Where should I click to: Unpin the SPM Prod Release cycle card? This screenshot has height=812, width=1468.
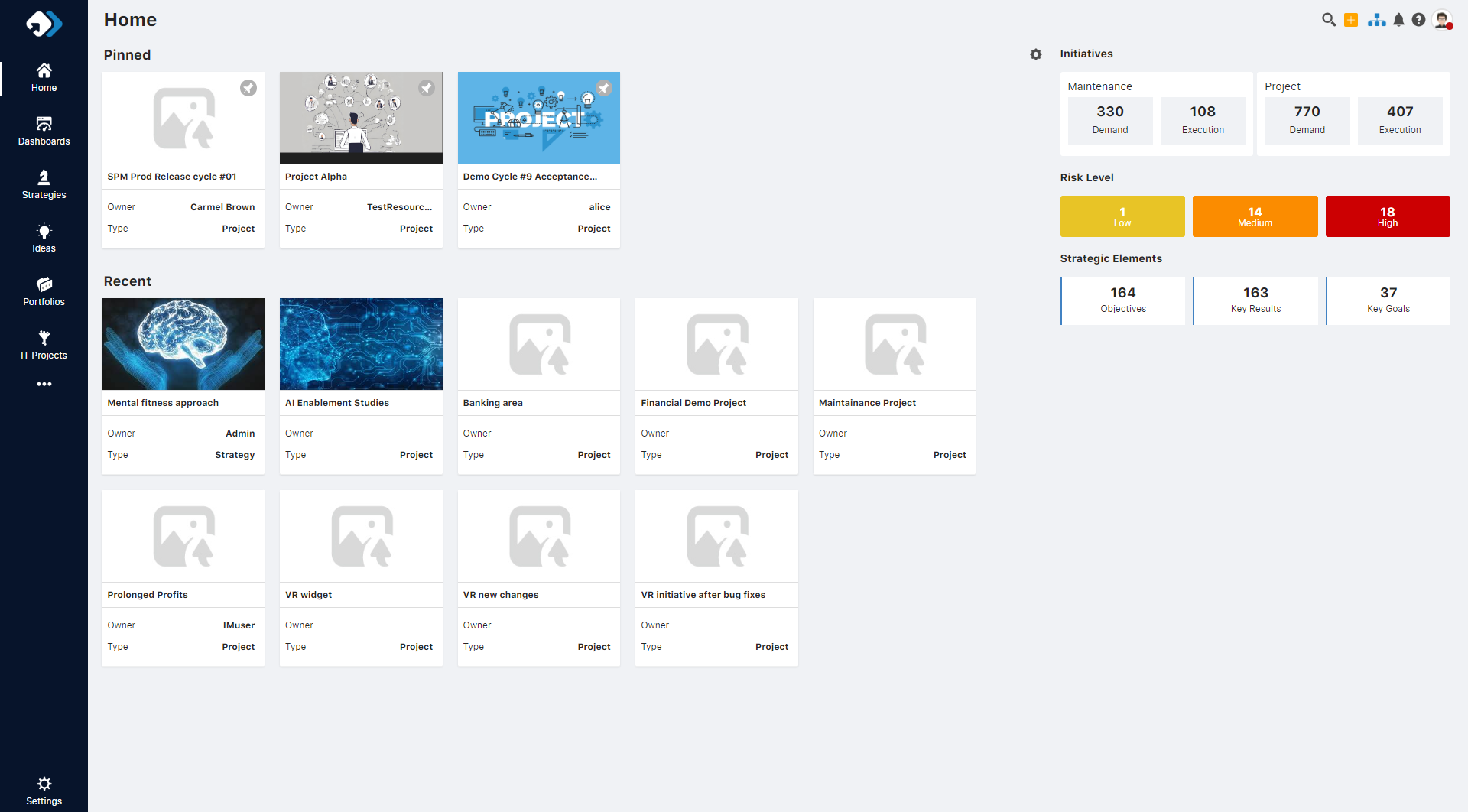coord(248,88)
